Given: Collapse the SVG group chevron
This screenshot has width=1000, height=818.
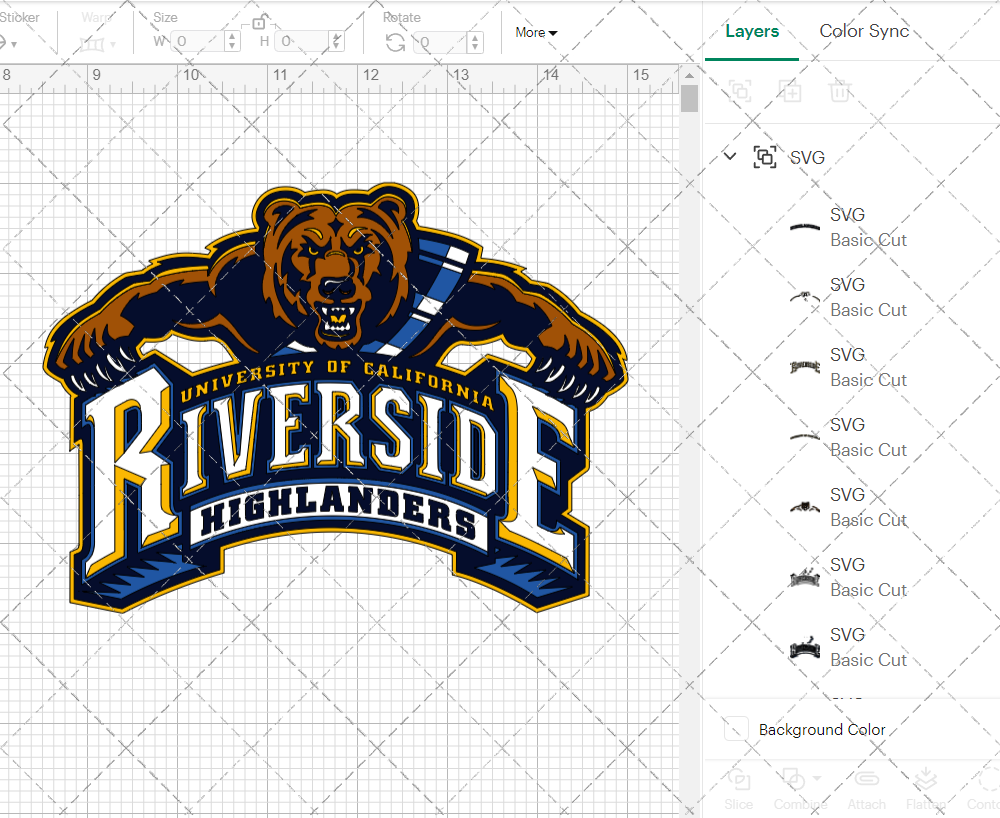Looking at the screenshot, I should pos(729,157).
